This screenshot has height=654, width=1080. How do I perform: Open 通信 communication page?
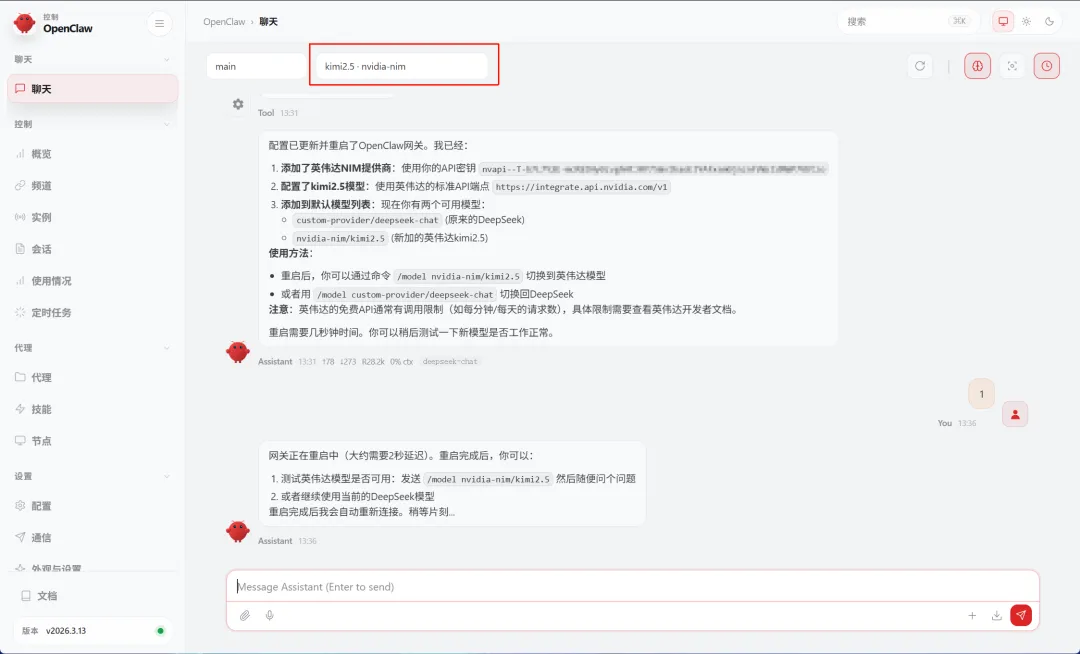[x=93, y=537]
